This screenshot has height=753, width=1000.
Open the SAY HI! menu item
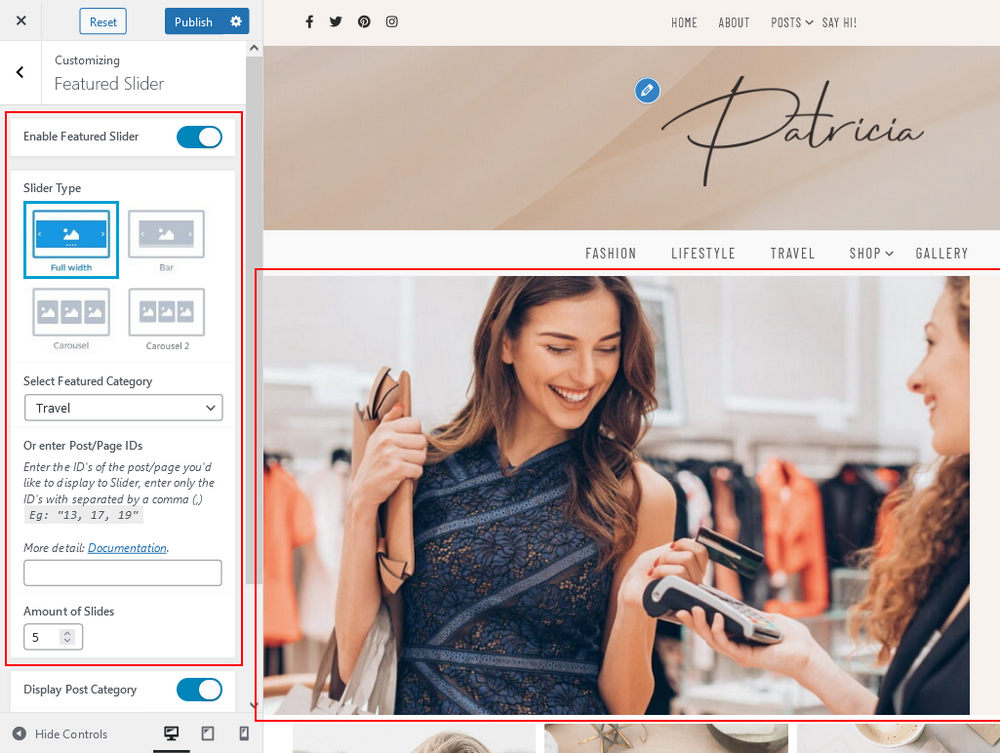coord(839,23)
